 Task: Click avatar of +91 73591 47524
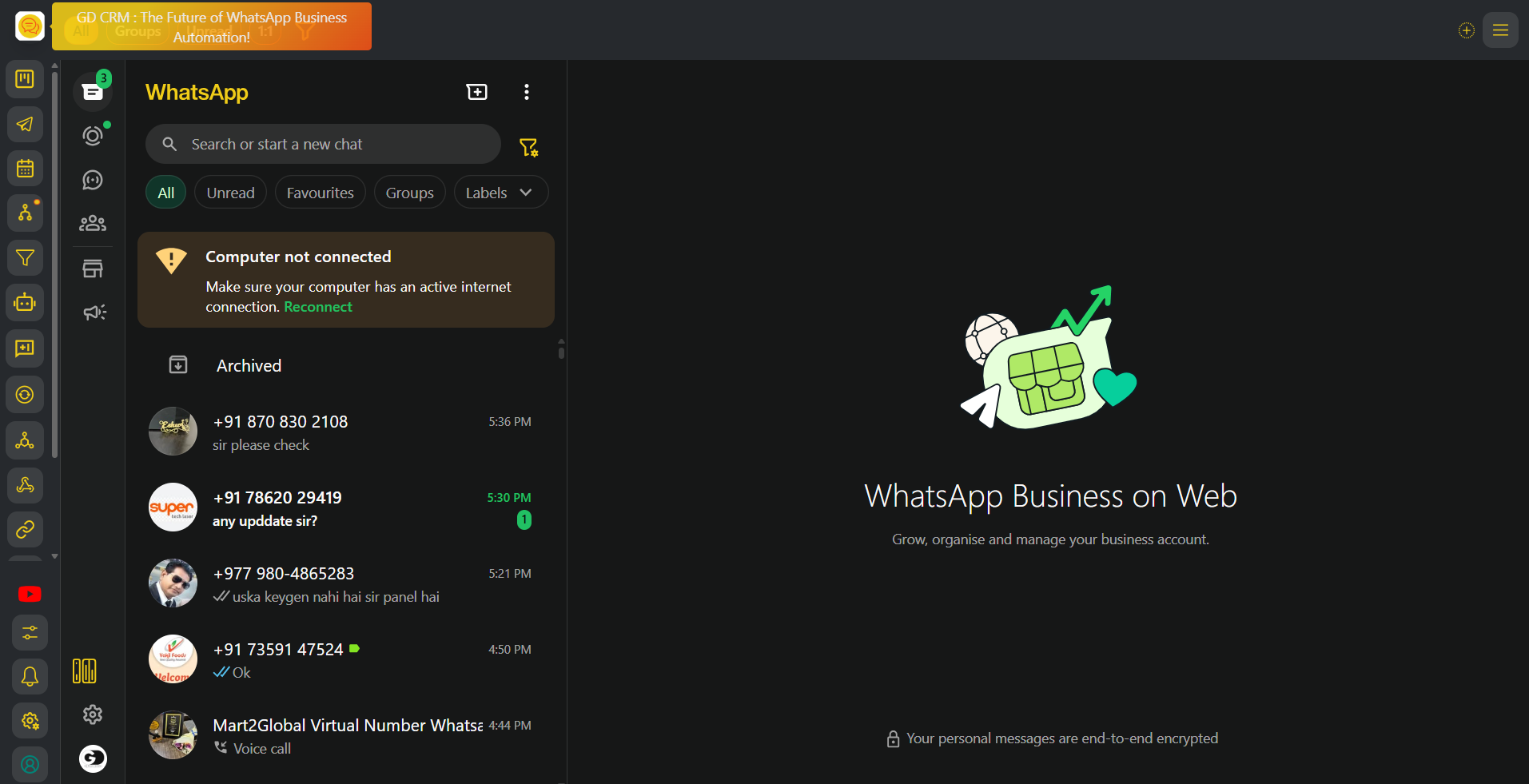[x=173, y=659]
